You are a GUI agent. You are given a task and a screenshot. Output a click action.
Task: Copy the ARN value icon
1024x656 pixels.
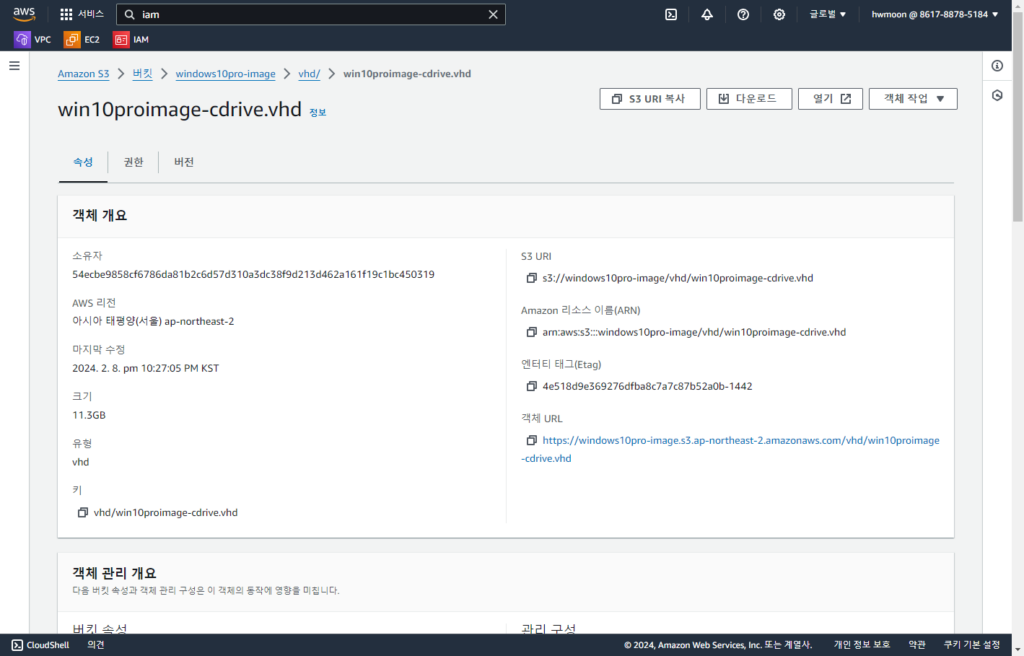coord(532,333)
